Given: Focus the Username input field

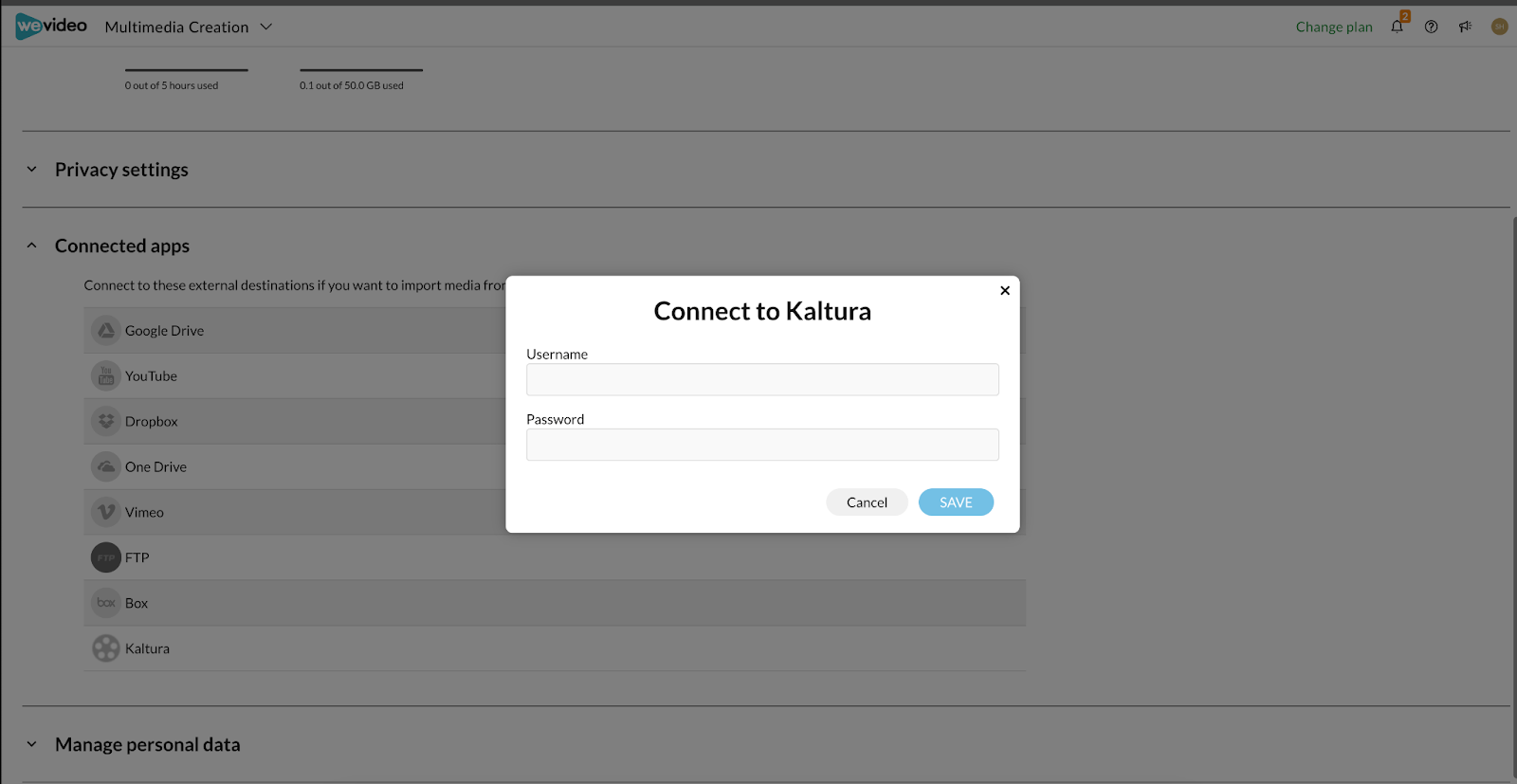Looking at the screenshot, I should [x=762, y=379].
